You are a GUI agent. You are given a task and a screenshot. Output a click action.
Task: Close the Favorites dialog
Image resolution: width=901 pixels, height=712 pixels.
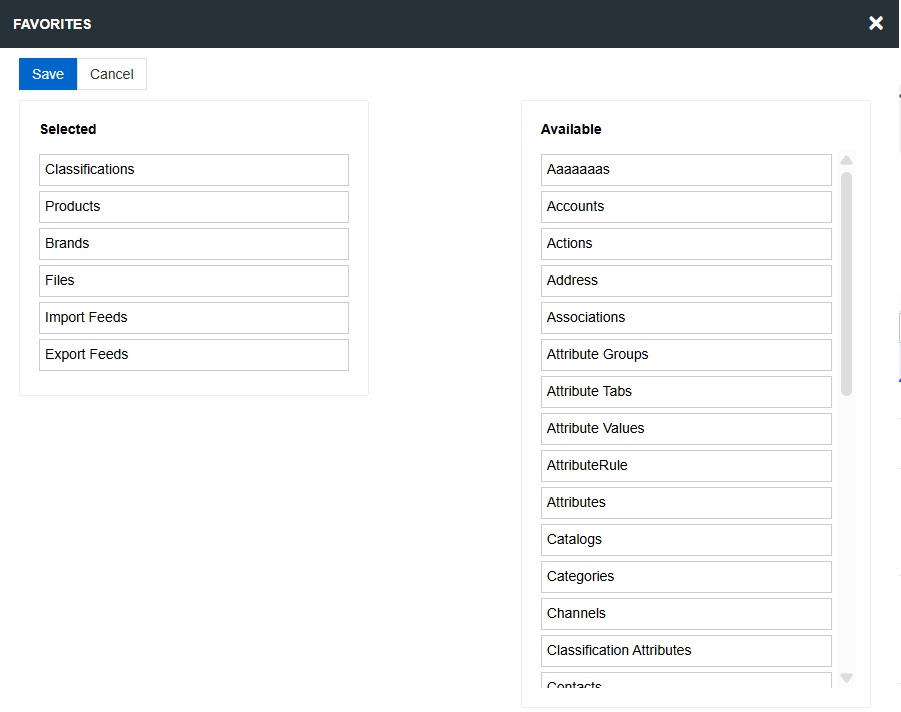876,23
